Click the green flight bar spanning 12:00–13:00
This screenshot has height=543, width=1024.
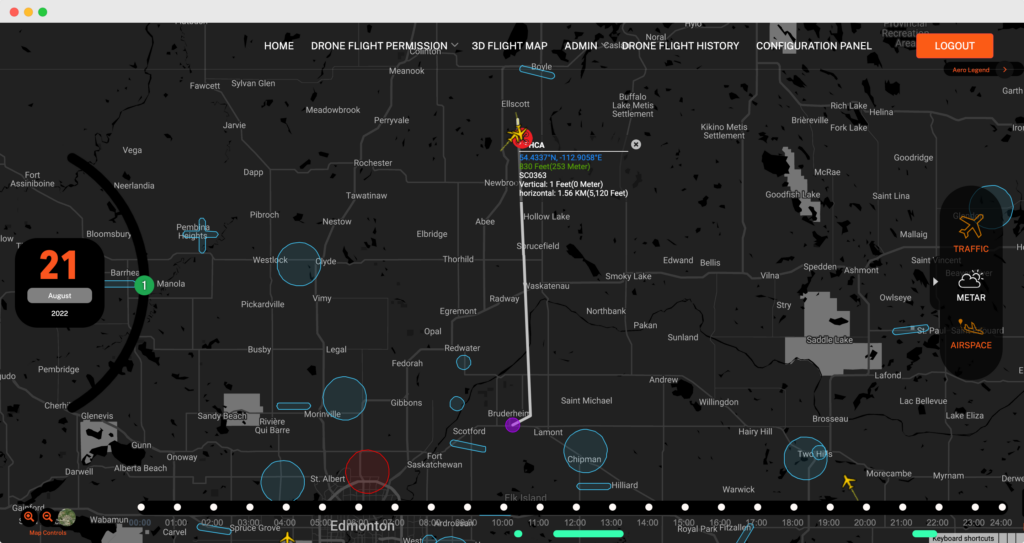(588, 534)
